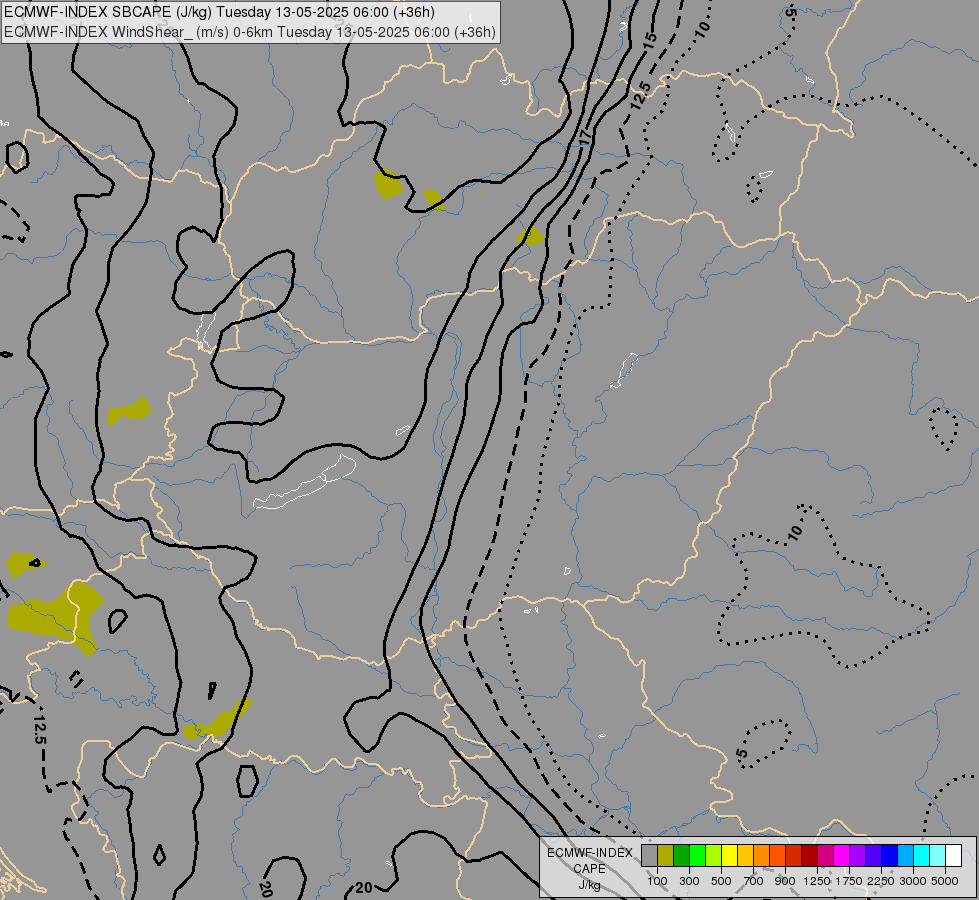Viewport: 979px width, 900px height.
Task: Click the 3000 legend value
Action: coord(913,881)
